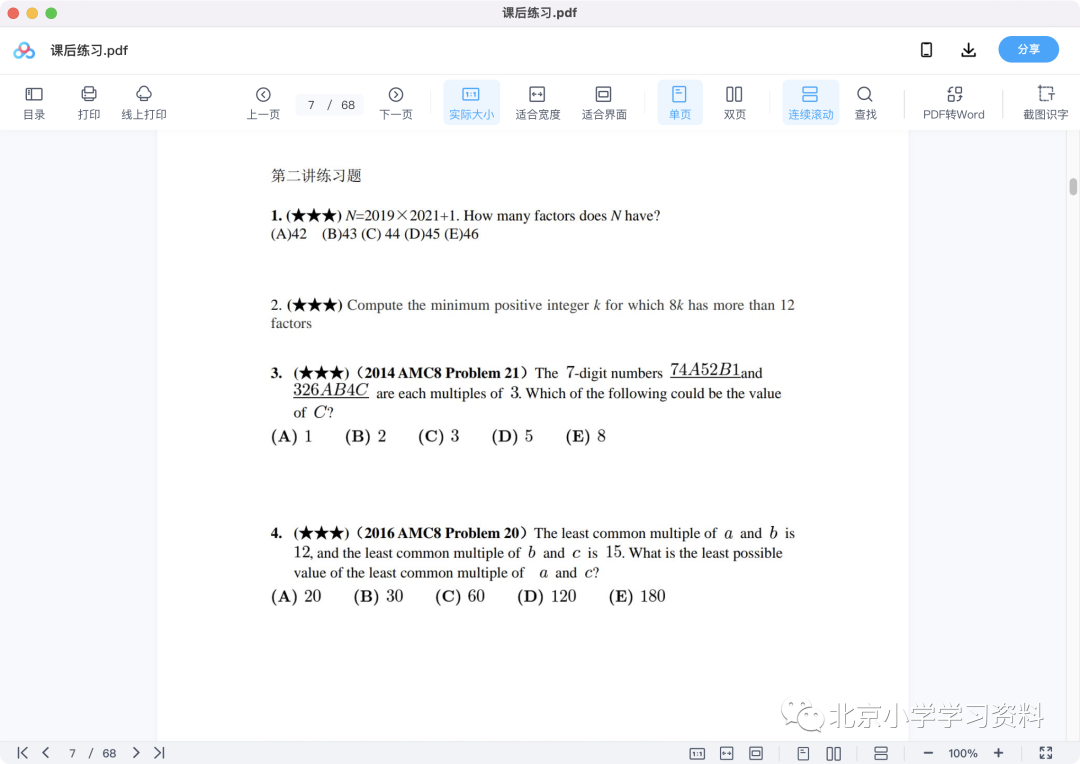Toggle continuous scroll icon in bottom bar
This screenshot has height=764, width=1080.
881,754
